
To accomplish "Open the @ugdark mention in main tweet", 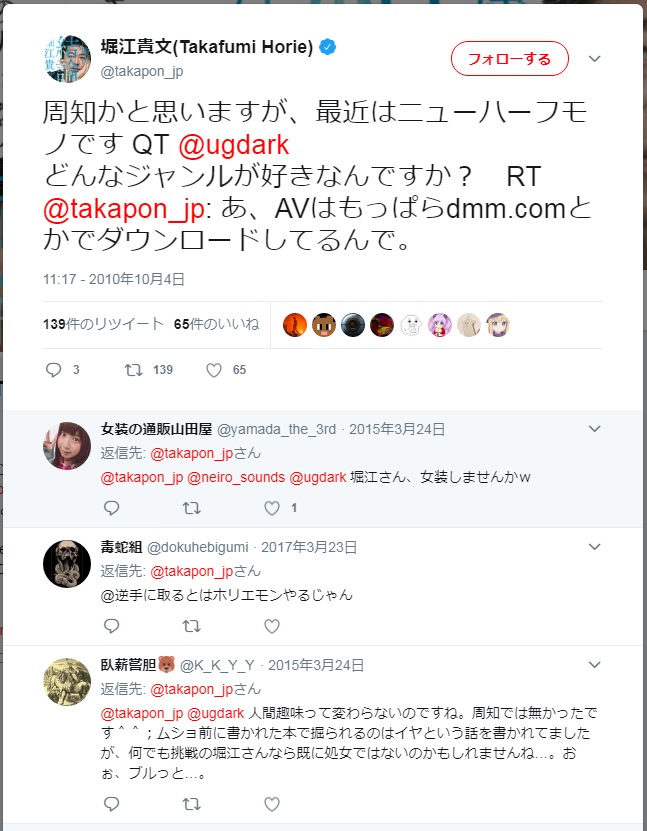I will (234, 145).
